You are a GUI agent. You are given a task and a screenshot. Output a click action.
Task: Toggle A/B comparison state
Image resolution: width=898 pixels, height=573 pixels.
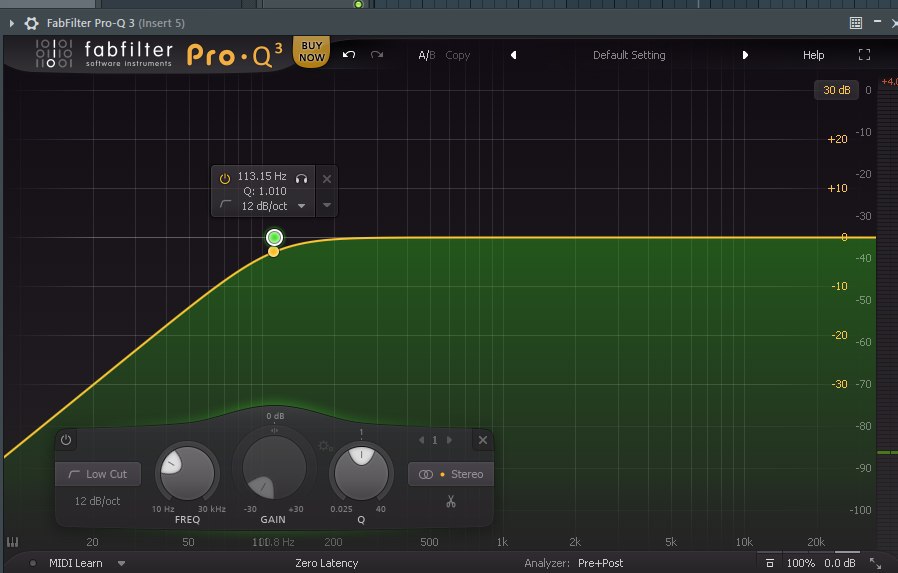tap(427, 55)
